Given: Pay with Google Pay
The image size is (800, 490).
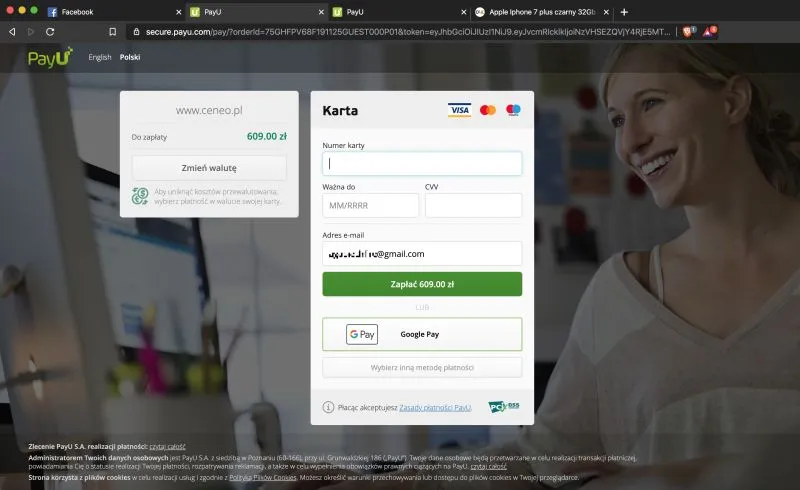Looking at the screenshot, I should pos(422,334).
